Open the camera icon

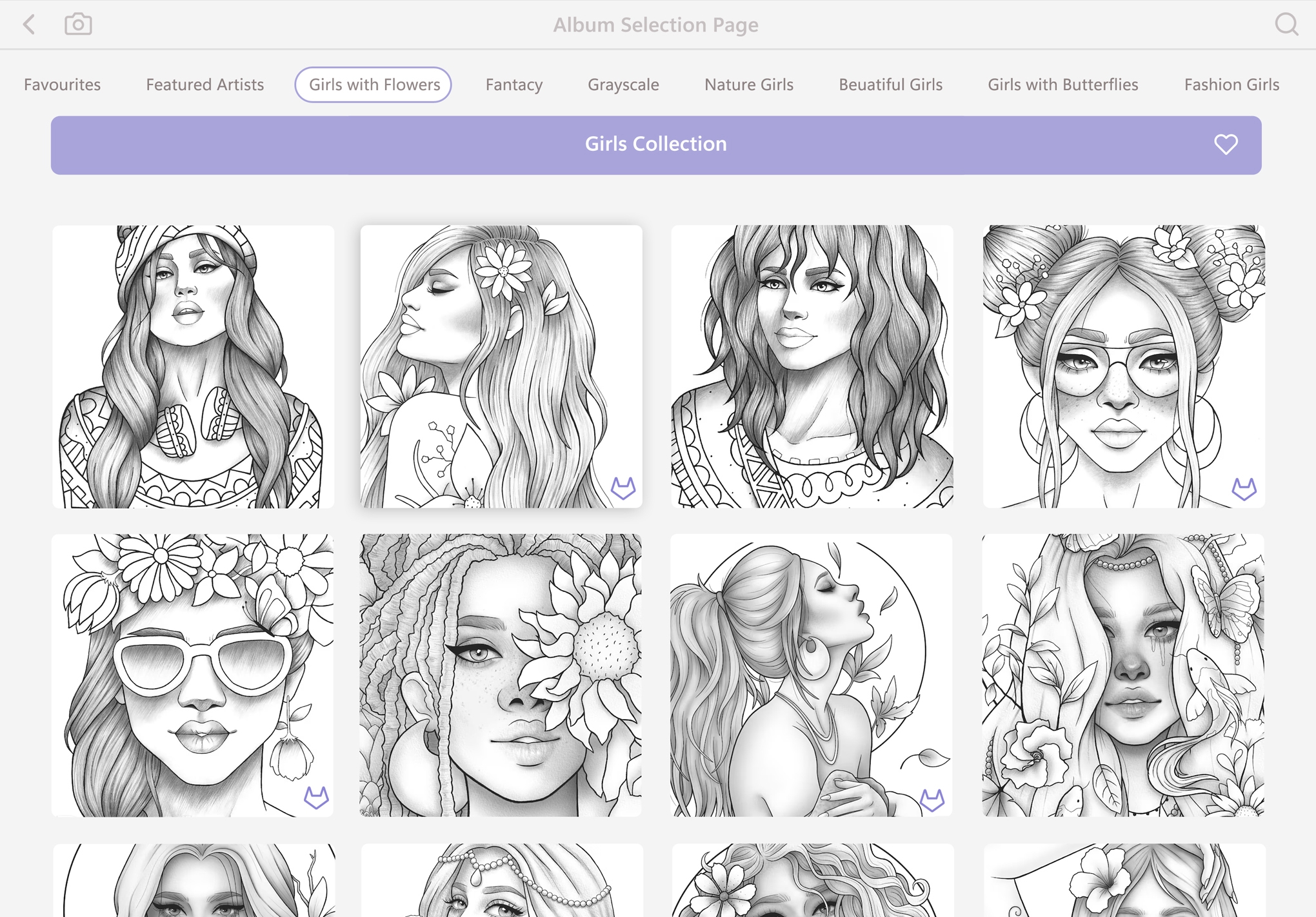(78, 25)
